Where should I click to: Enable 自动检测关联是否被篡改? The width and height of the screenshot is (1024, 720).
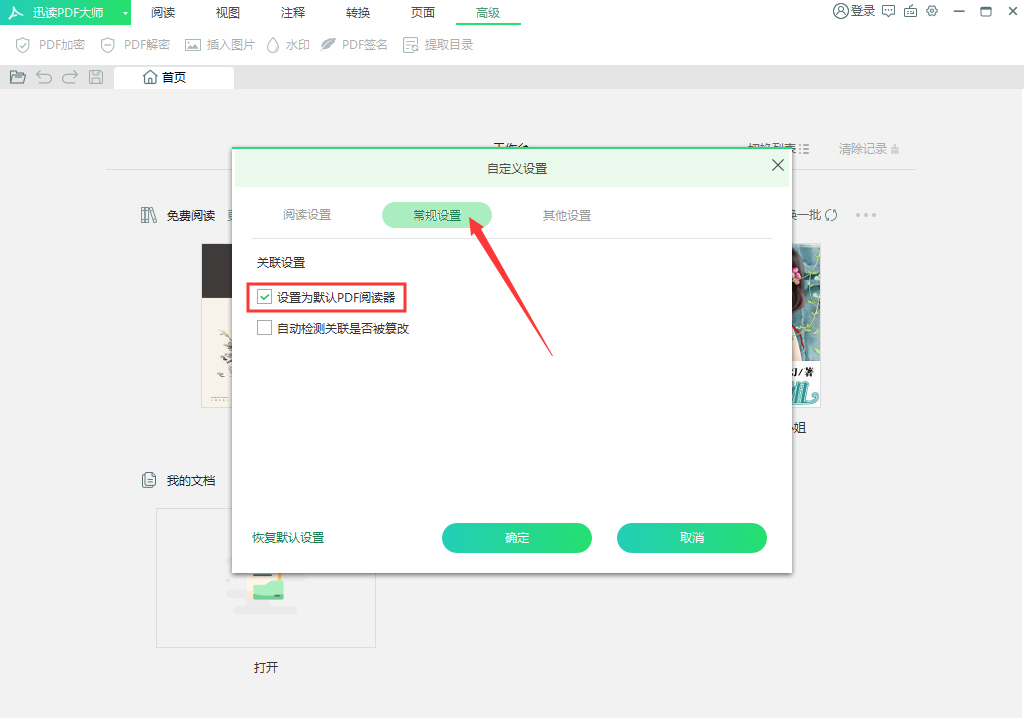click(265, 327)
